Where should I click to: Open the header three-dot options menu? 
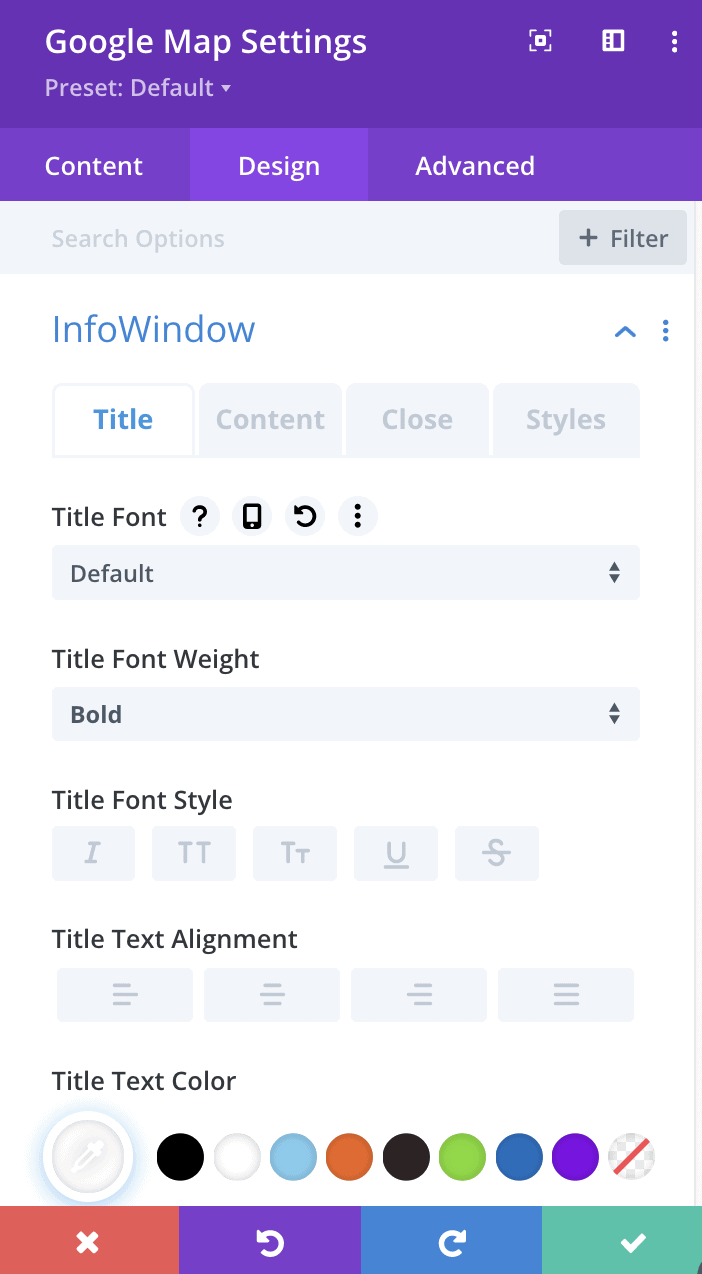674,41
